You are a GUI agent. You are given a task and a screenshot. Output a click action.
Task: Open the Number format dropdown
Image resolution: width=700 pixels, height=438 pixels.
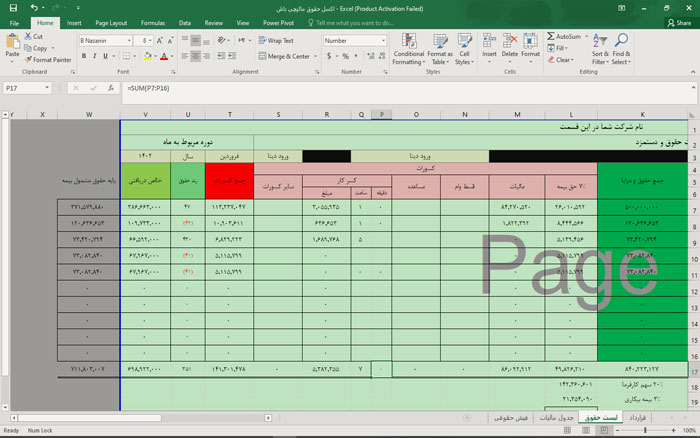(x=383, y=41)
